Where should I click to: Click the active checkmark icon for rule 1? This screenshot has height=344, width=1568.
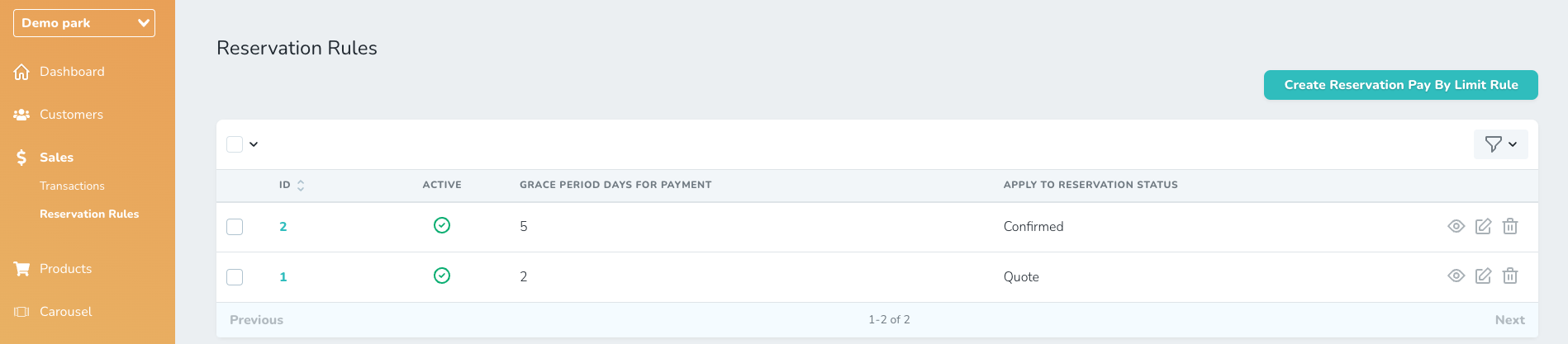point(442,276)
